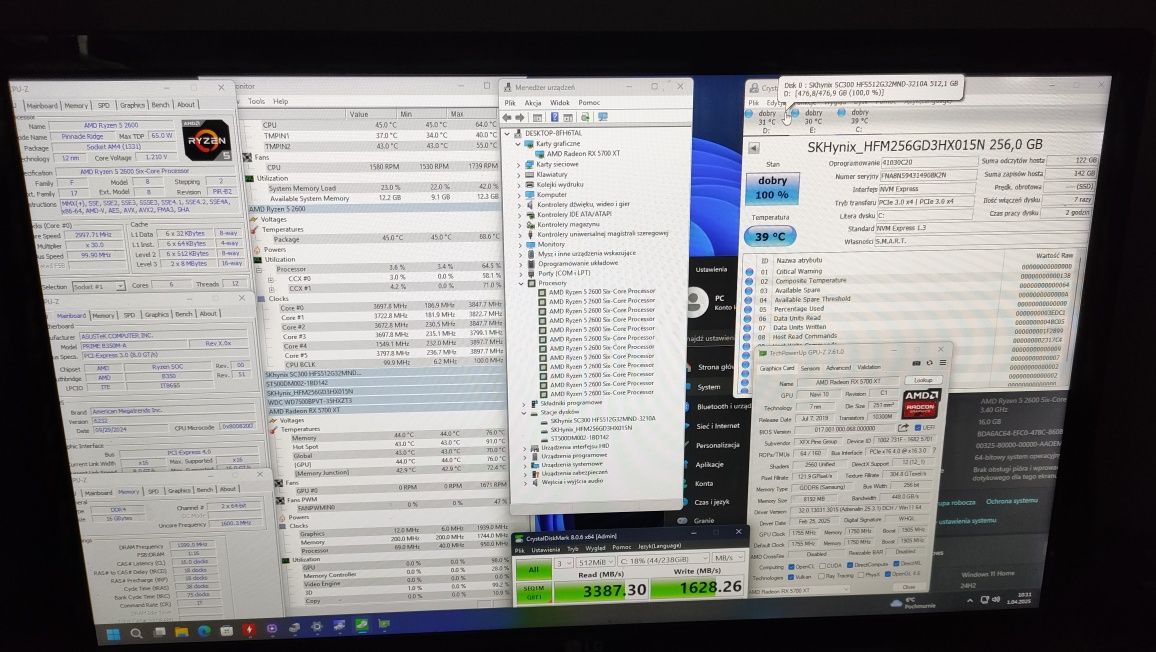Open File Explorer from the taskbar
Viewport: 1156px width, 652px height.
[x=181, y=631]
